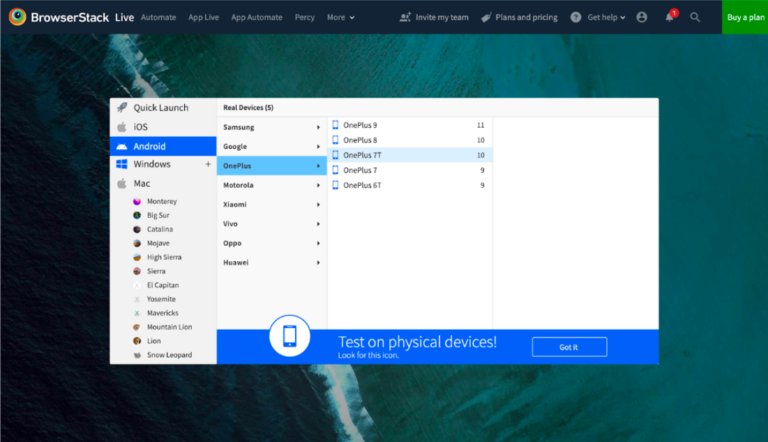Click the Real Devices (5) header
Viewport: 768px width, 442px height.
(248, 107)
